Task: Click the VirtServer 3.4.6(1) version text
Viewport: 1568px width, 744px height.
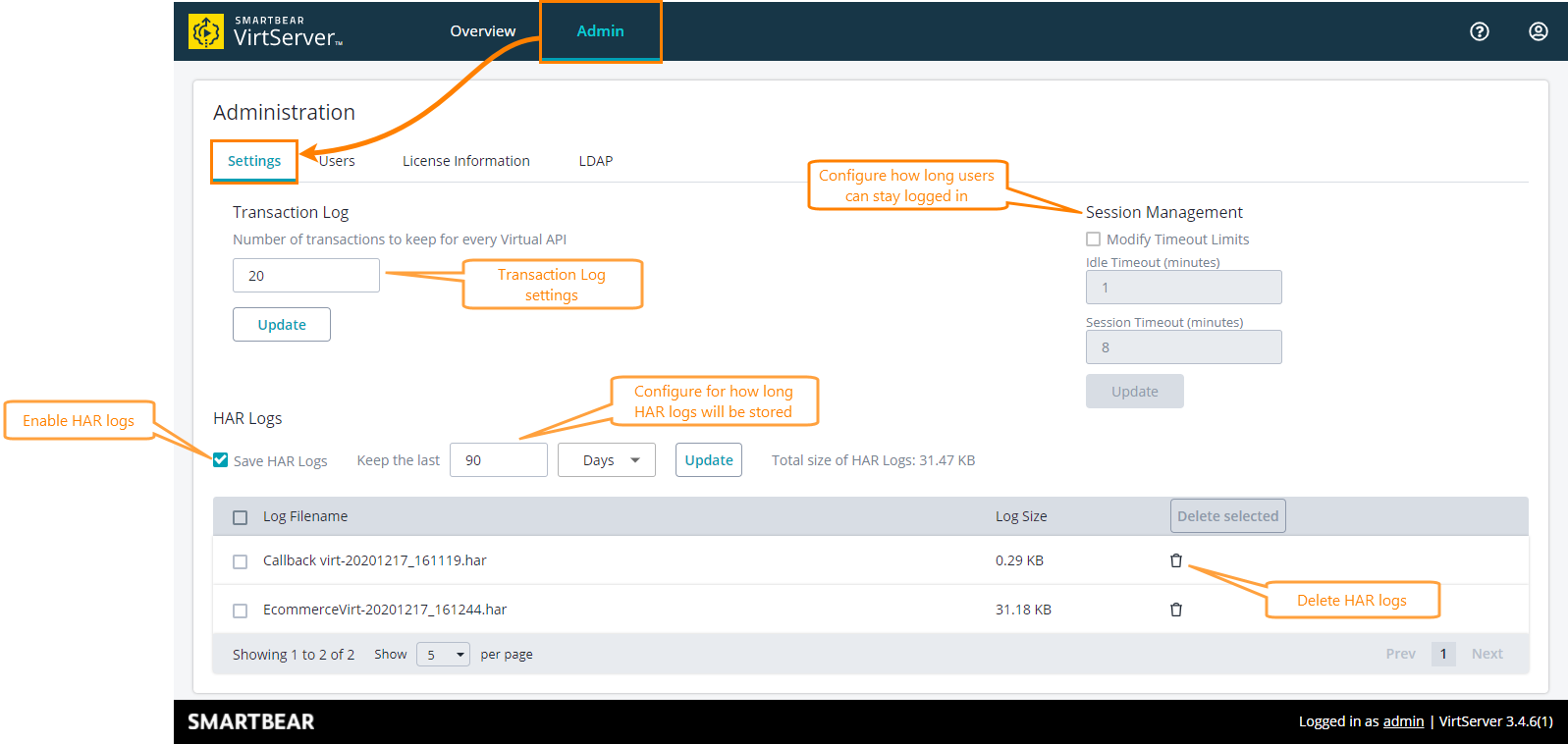Action: (1496, 721)
